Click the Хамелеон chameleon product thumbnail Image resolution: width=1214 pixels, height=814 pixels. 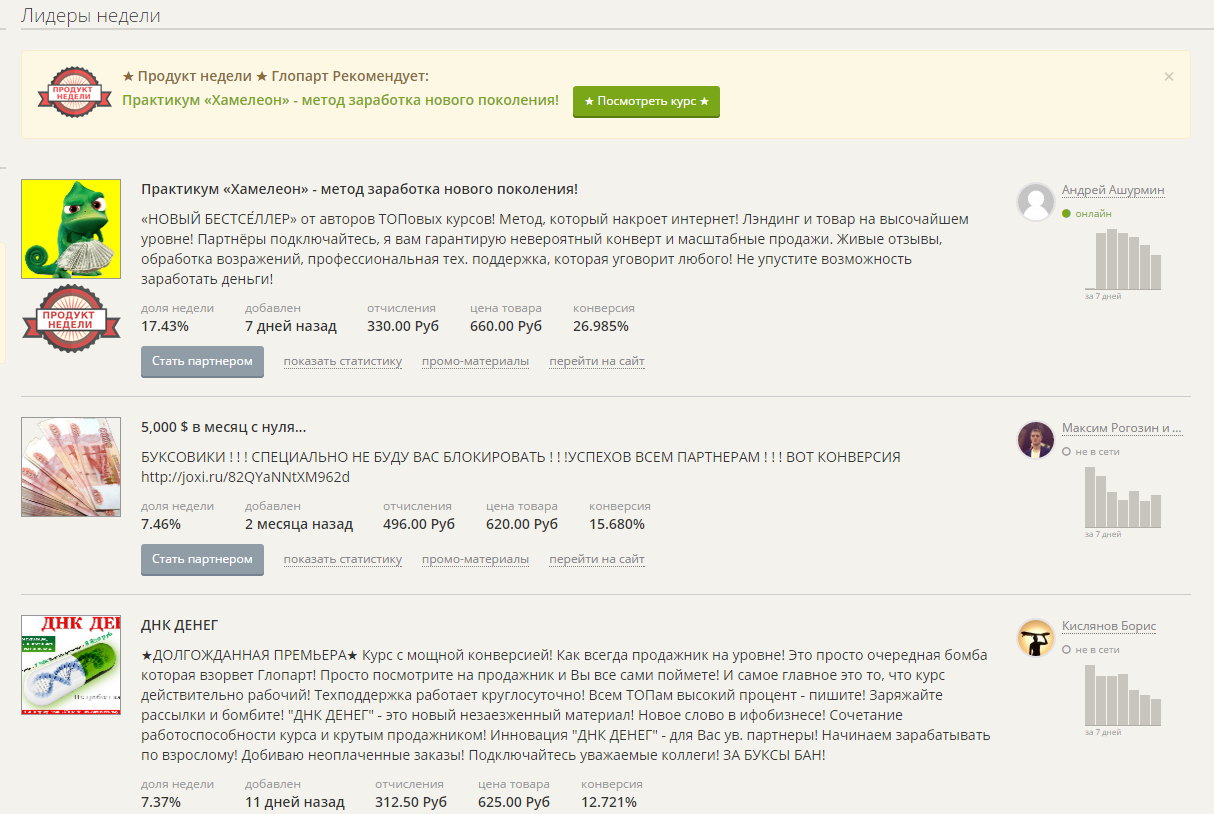71,229
